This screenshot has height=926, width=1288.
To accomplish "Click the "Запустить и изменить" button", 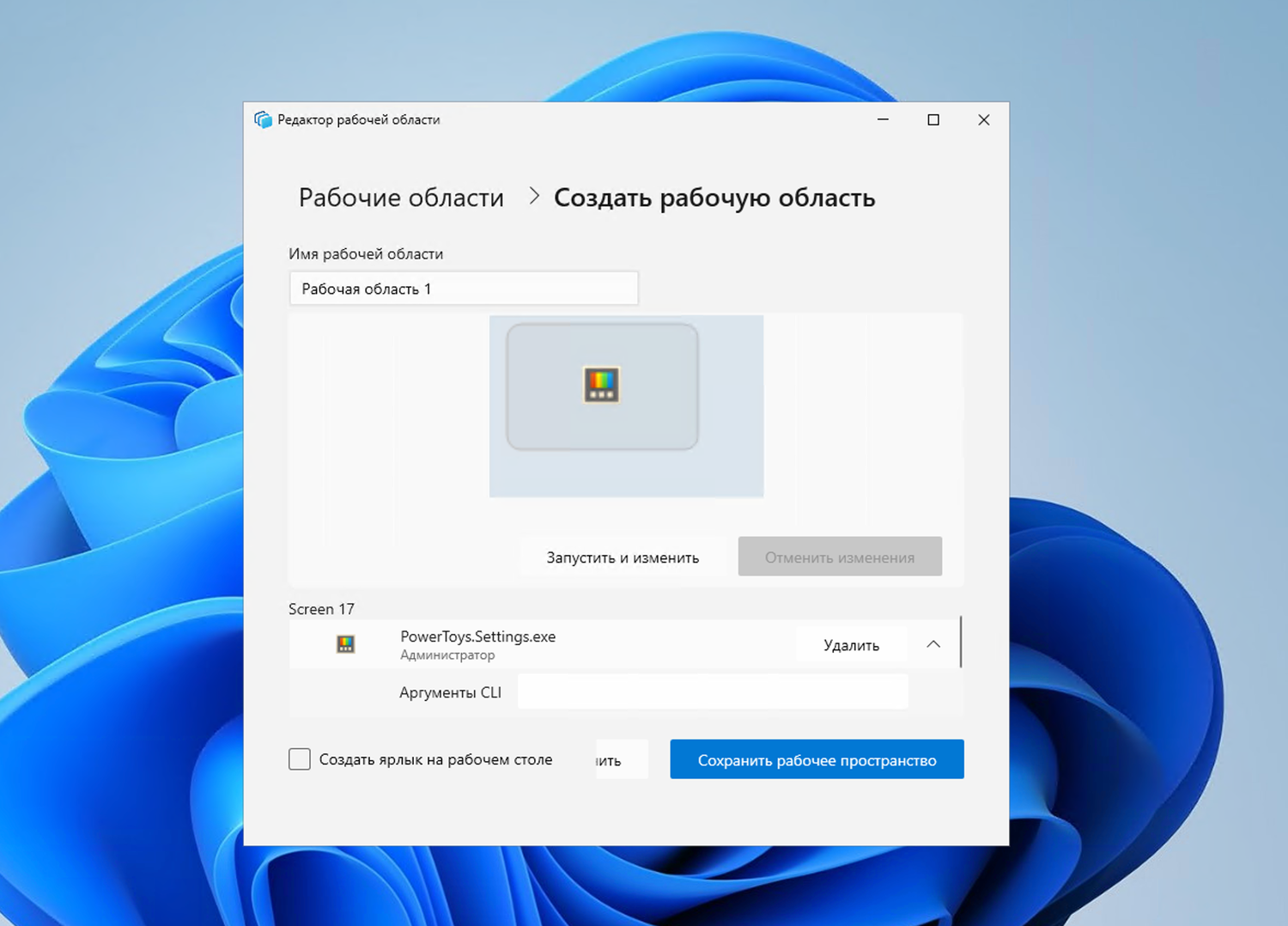I will [623, 557].
